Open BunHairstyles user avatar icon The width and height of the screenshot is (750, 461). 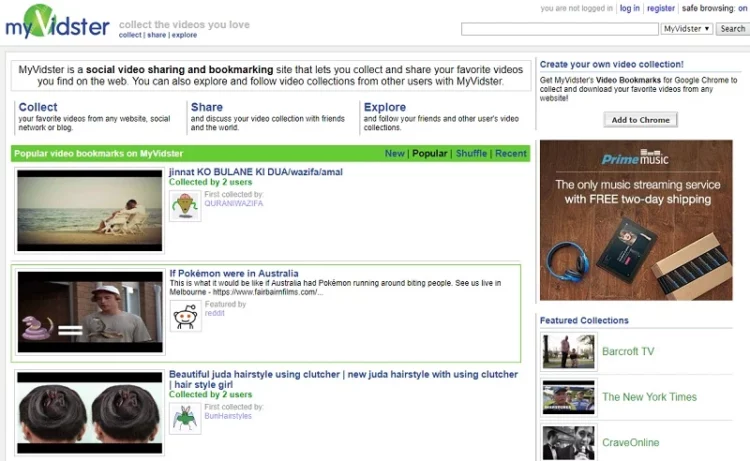click(x=185, y=418)
